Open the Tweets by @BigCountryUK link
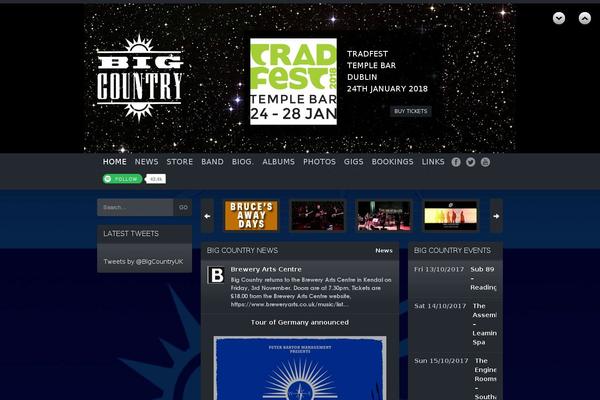 [x=143, y=261]
